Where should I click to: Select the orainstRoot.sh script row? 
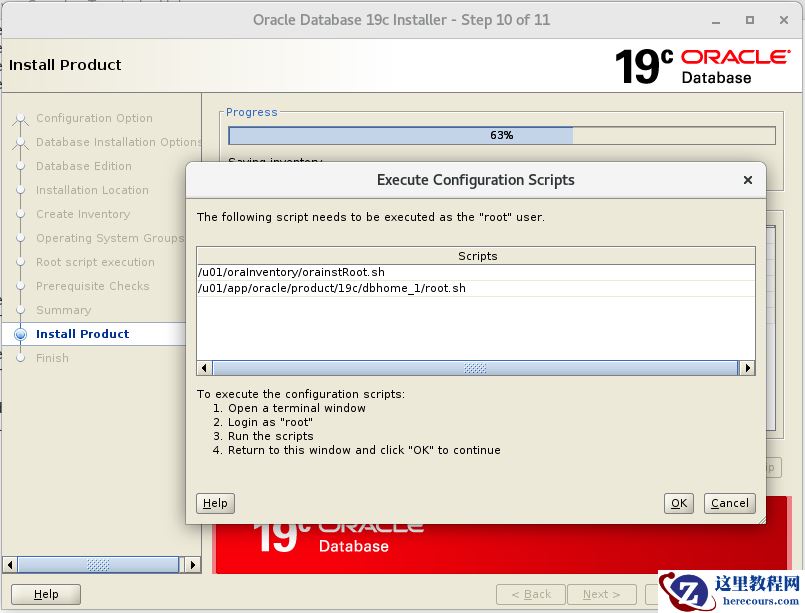coord(475,272)
